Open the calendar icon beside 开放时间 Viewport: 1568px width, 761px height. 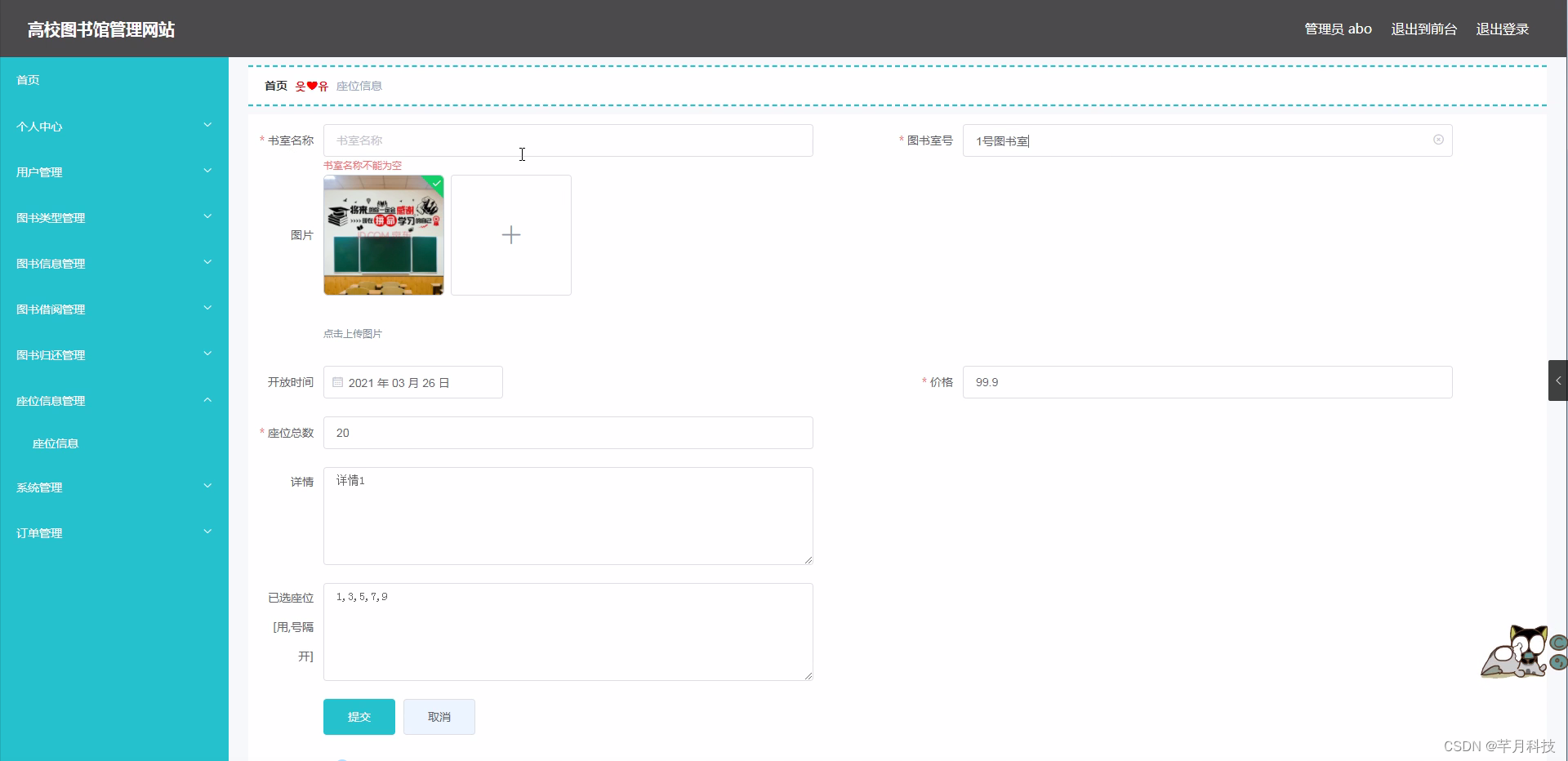(x=336, y=382)
